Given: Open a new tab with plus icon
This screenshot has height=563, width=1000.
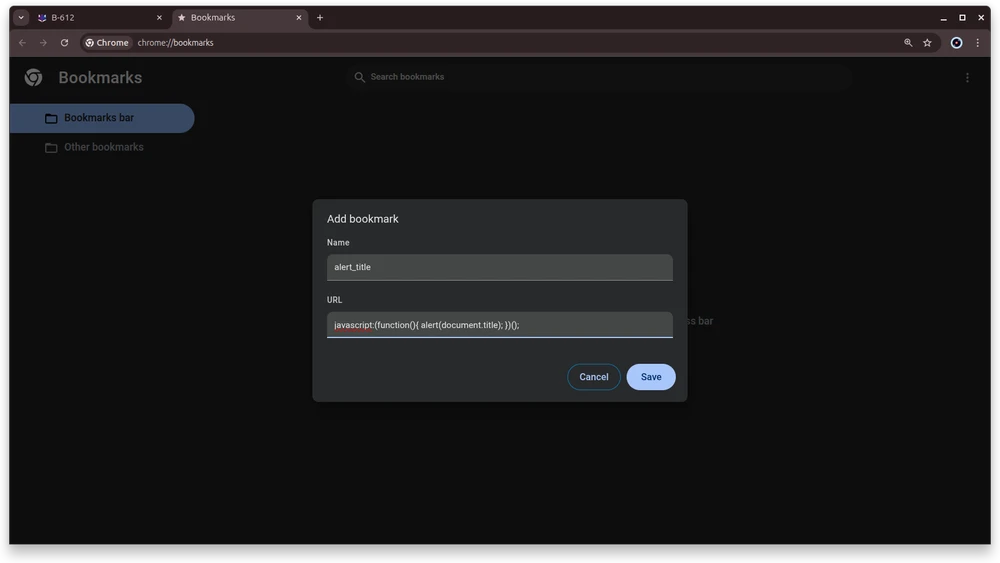Looking at the screenshot, I should tap(320, 18).
